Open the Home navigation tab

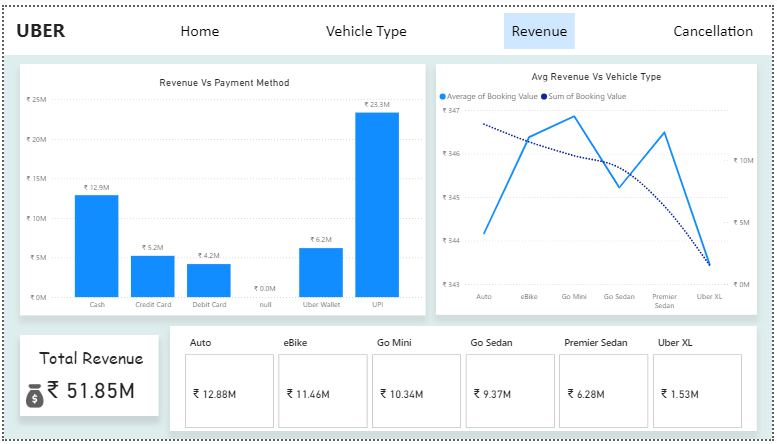pyautogui.click(x=200, y=31)
